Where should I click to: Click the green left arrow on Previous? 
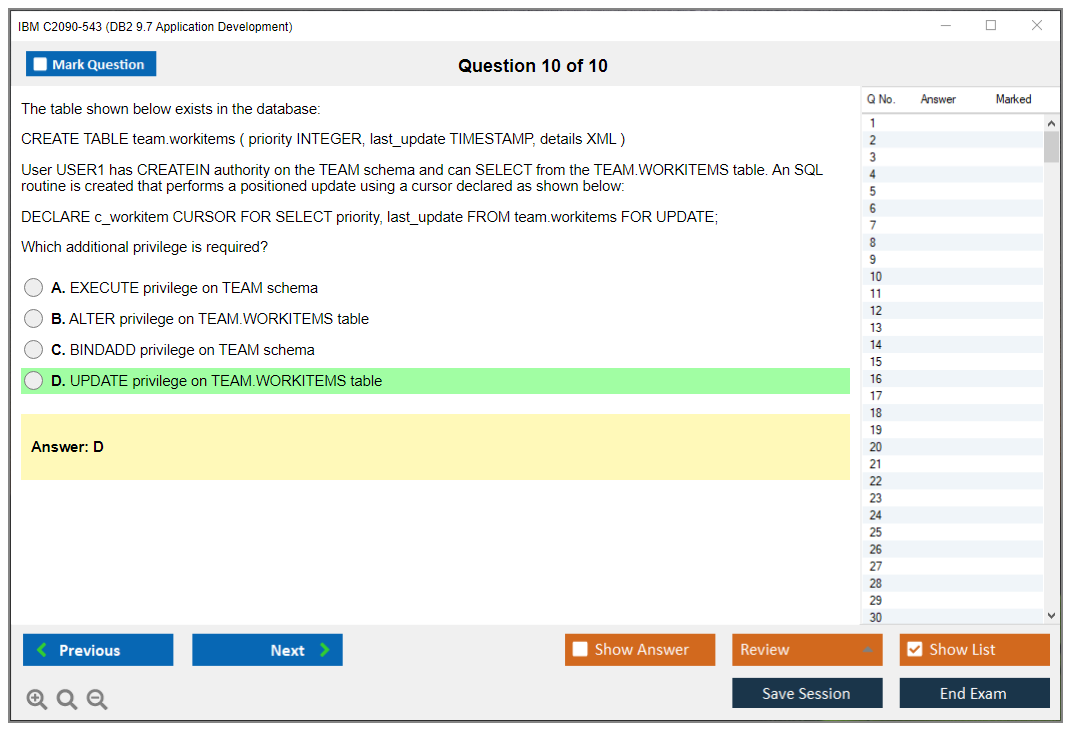click(42, 650)
